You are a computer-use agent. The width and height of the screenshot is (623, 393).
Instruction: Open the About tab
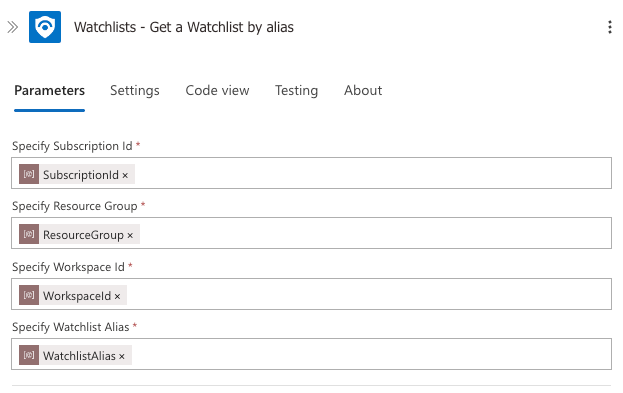(x=363, y=91)
